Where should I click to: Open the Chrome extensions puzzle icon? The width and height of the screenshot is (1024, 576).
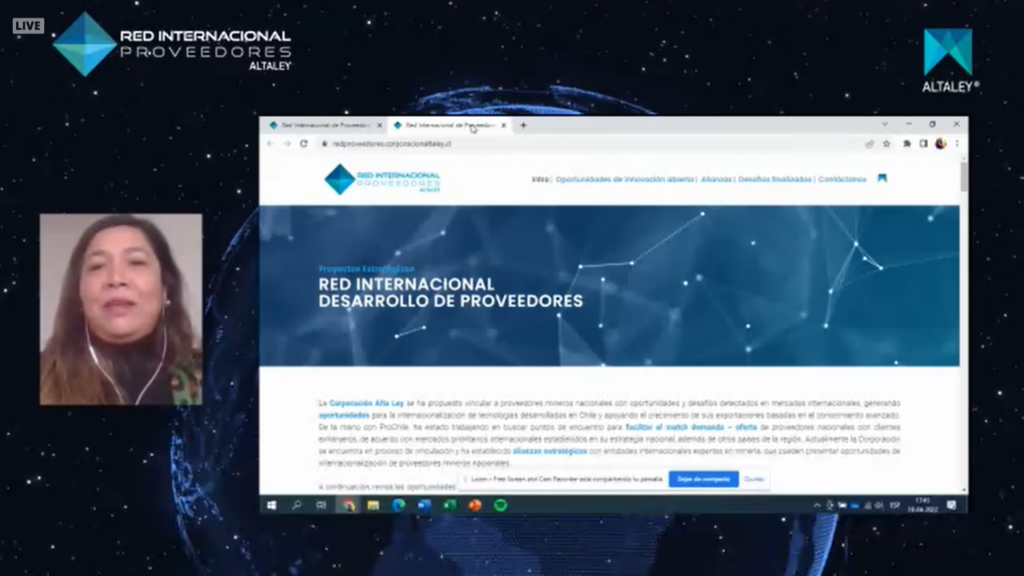906,144
